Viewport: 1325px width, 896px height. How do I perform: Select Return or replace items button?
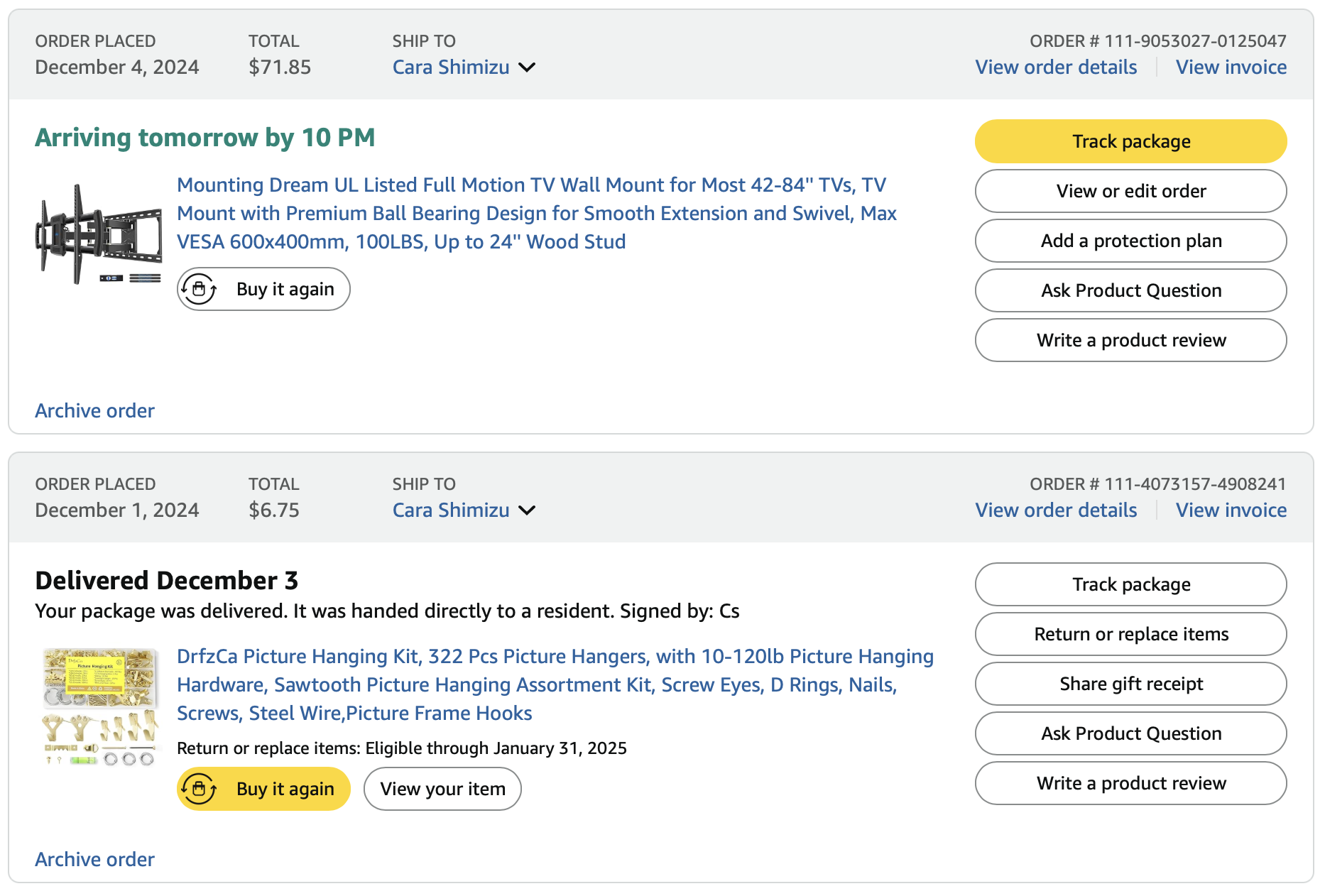[1130, 634]
